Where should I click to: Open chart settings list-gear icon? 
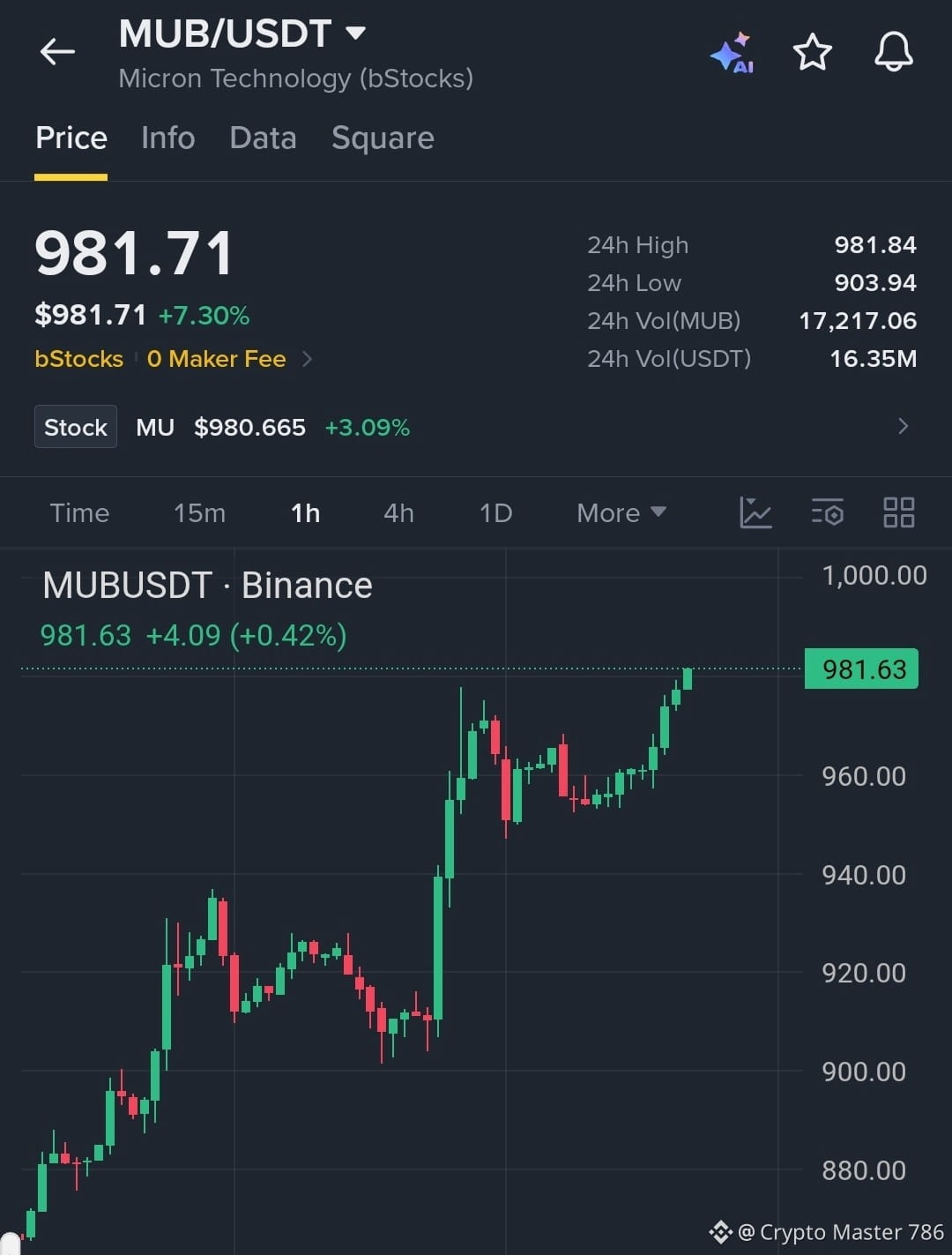tap(827, 512)
